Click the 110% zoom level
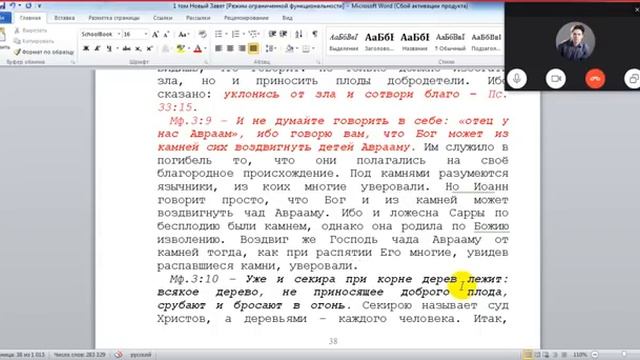The image size is (640, 360). click(580, 355)
